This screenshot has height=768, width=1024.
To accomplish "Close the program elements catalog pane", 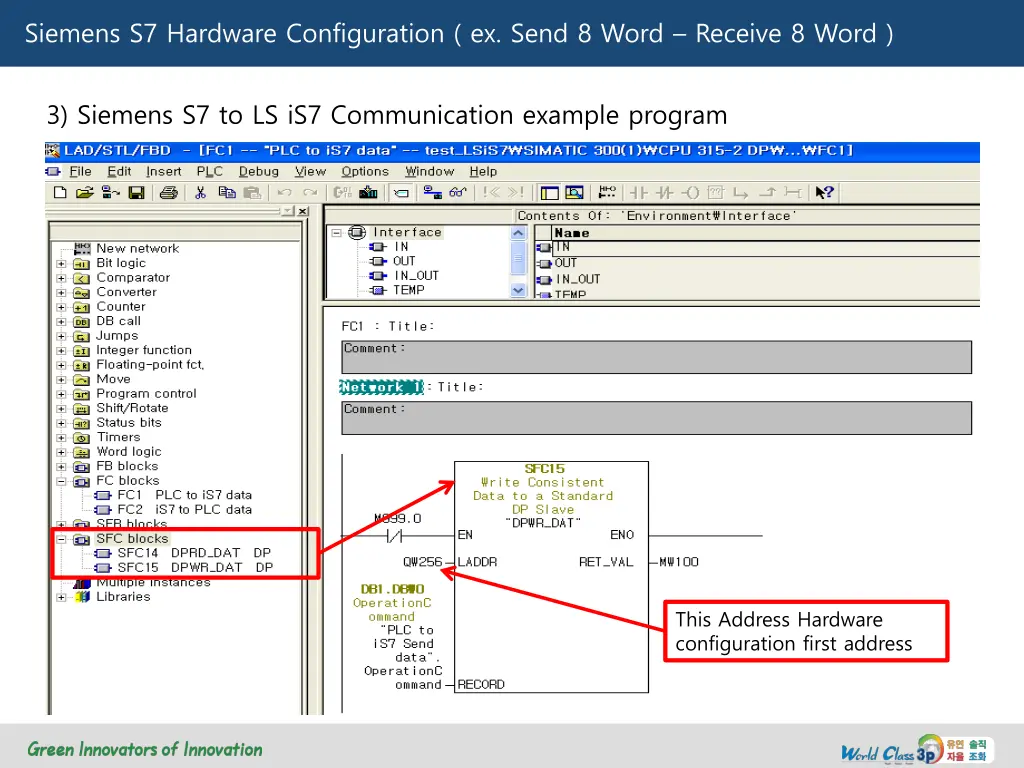I will [303, 211].
